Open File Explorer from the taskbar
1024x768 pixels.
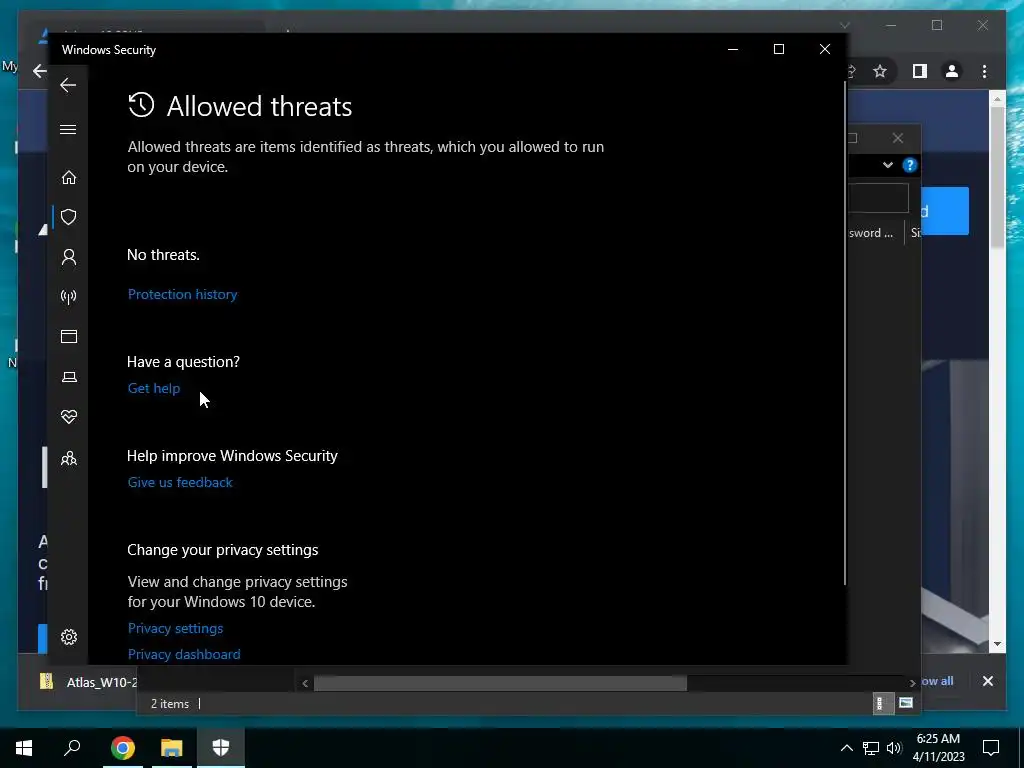click(x=171, y=748)
